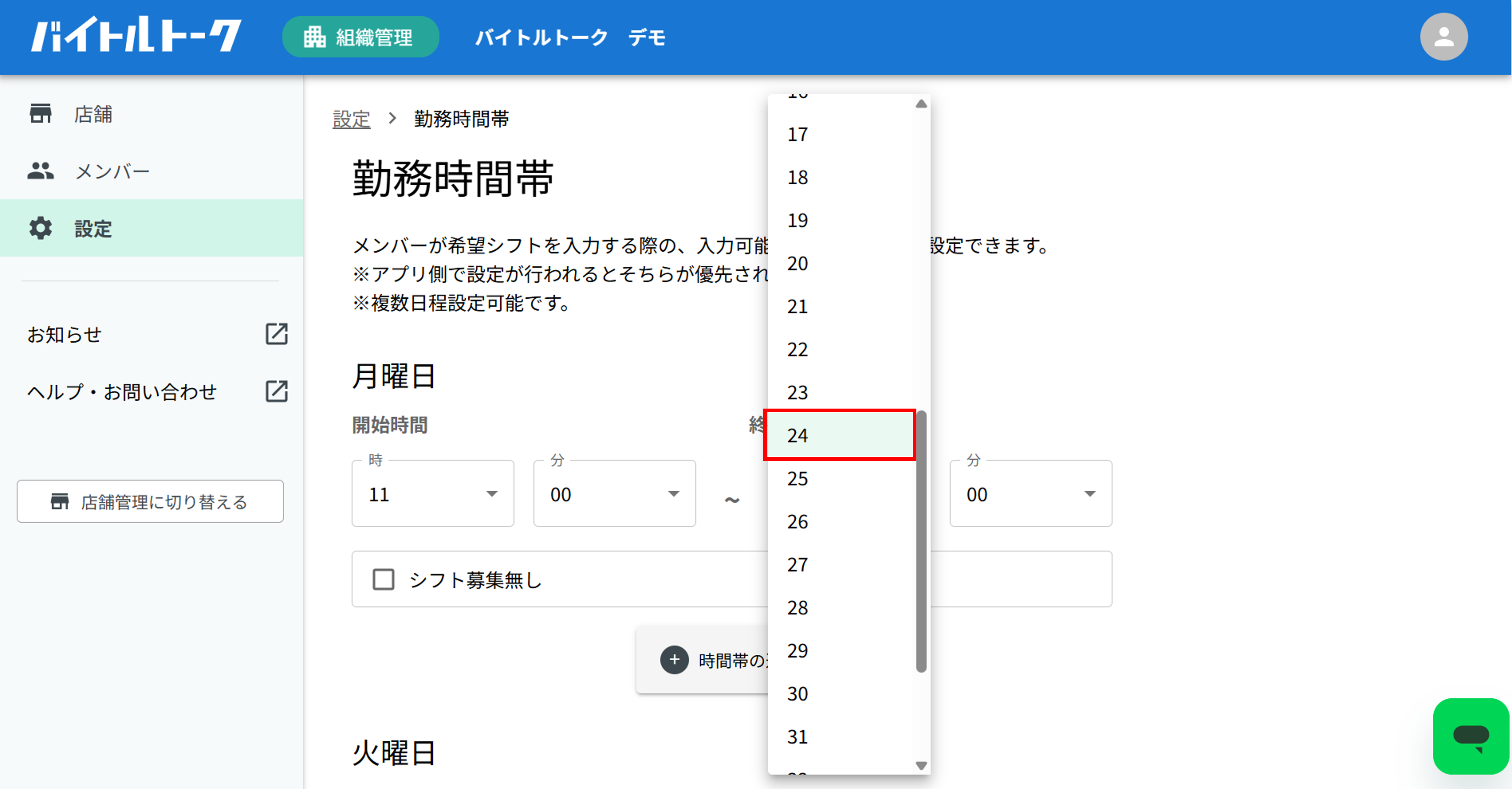Click the 開始時間 label
Image resolution: width=1512 pixels, height=789 pixels.
tap(390, 425)
